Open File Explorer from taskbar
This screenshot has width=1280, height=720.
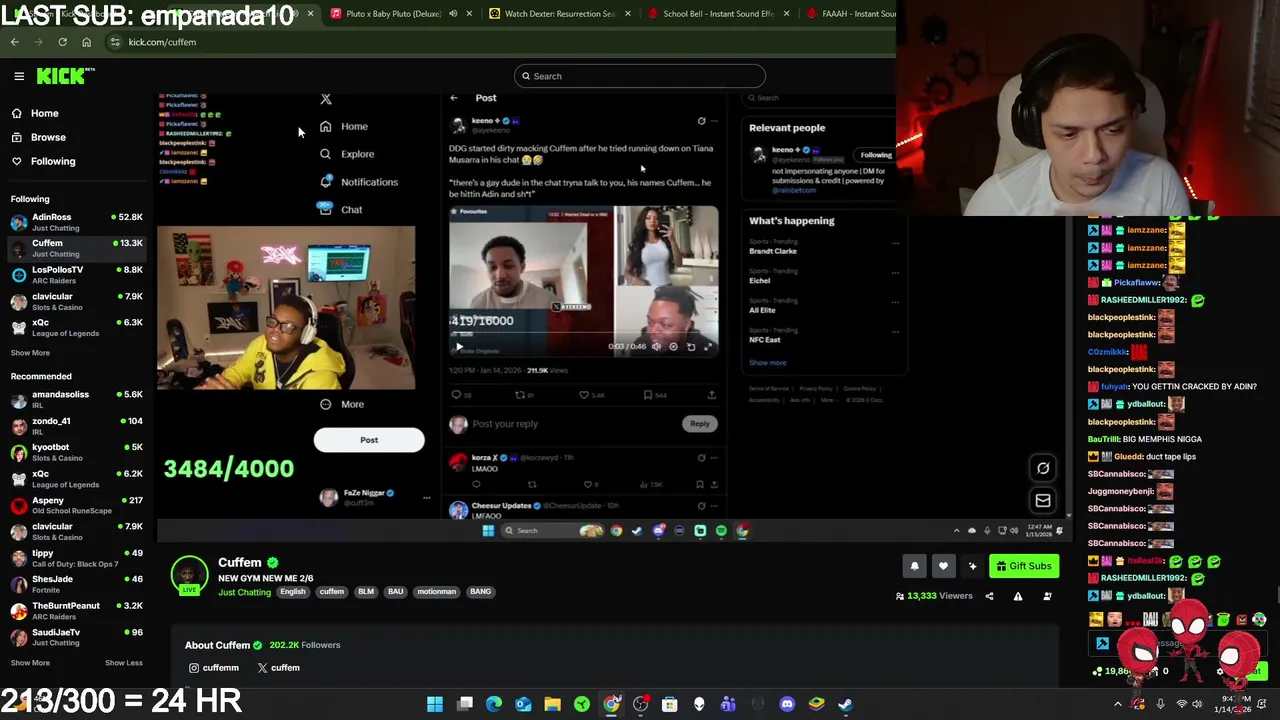pyautogui.click(x=552, y=704)
